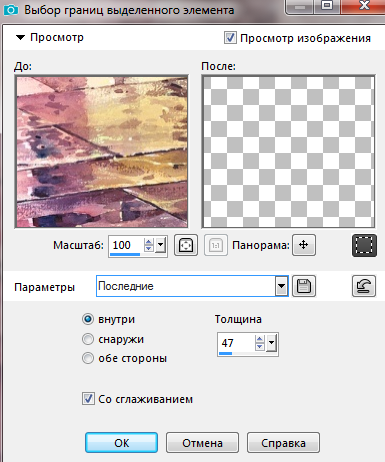Click the Толщина input field showing 47
Screen dimensions: 385x462
[237, 343]
